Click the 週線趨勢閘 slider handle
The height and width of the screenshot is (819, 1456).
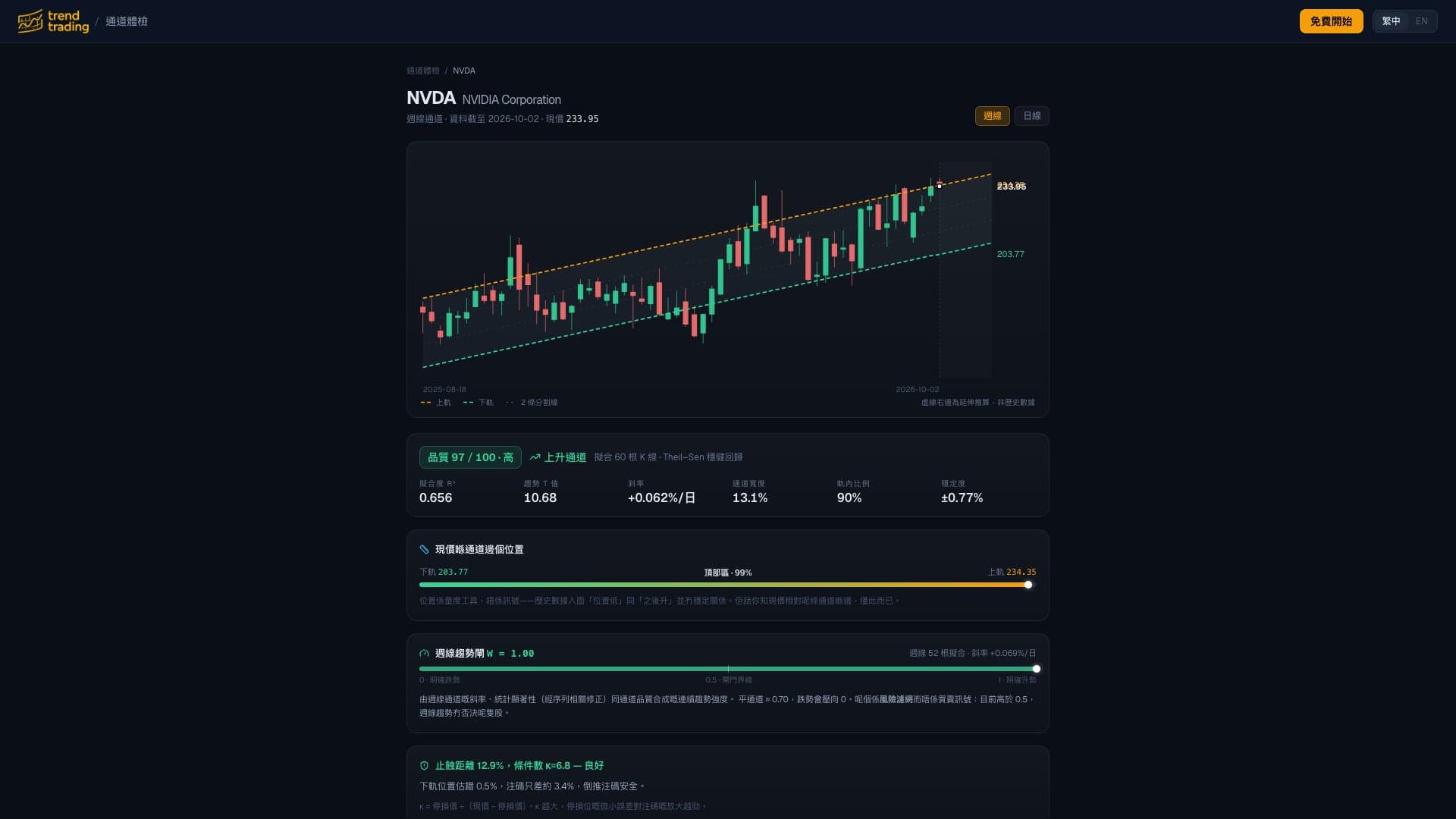(1037, 669)
